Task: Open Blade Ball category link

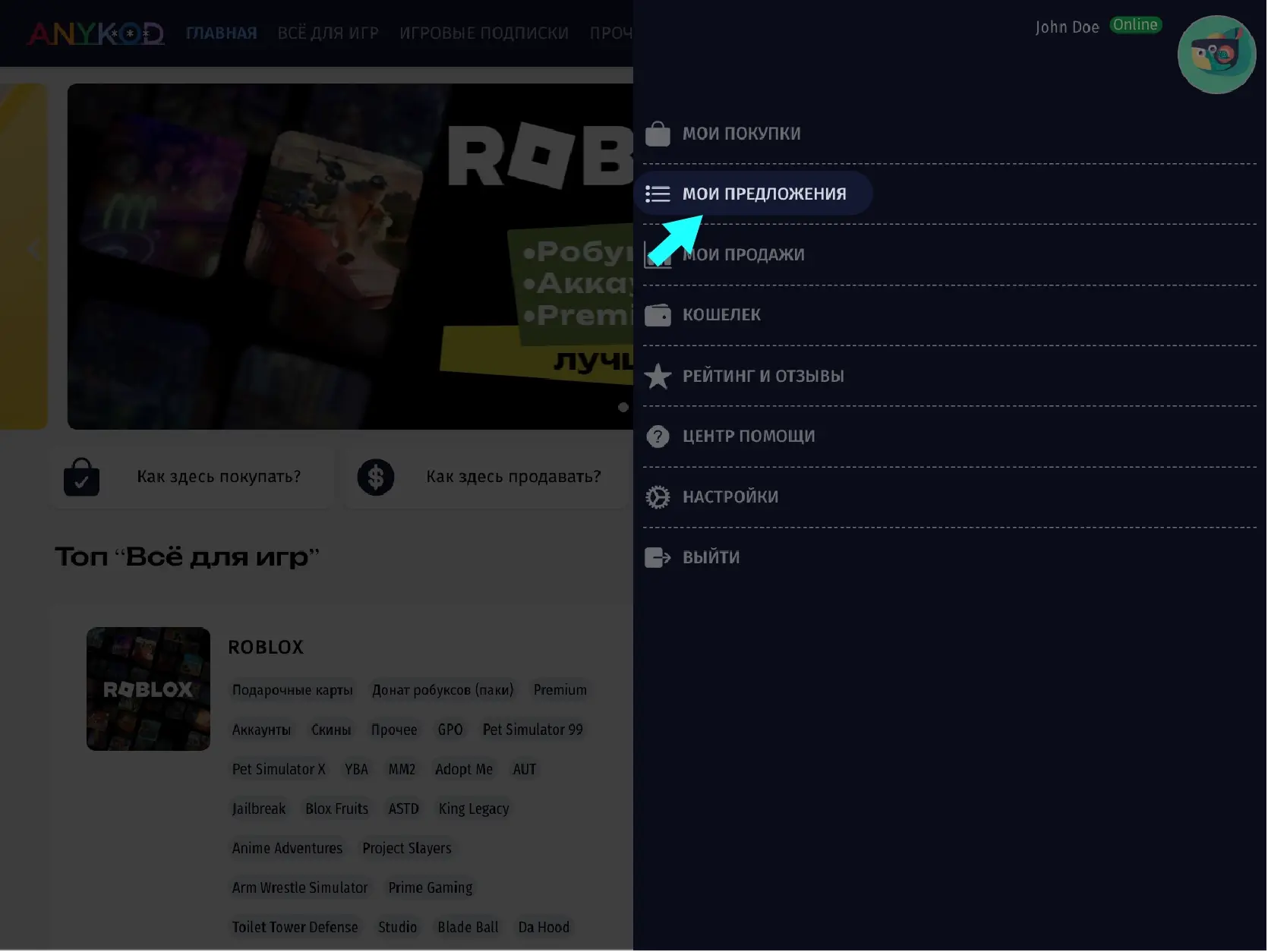Action: pos(468,927)
